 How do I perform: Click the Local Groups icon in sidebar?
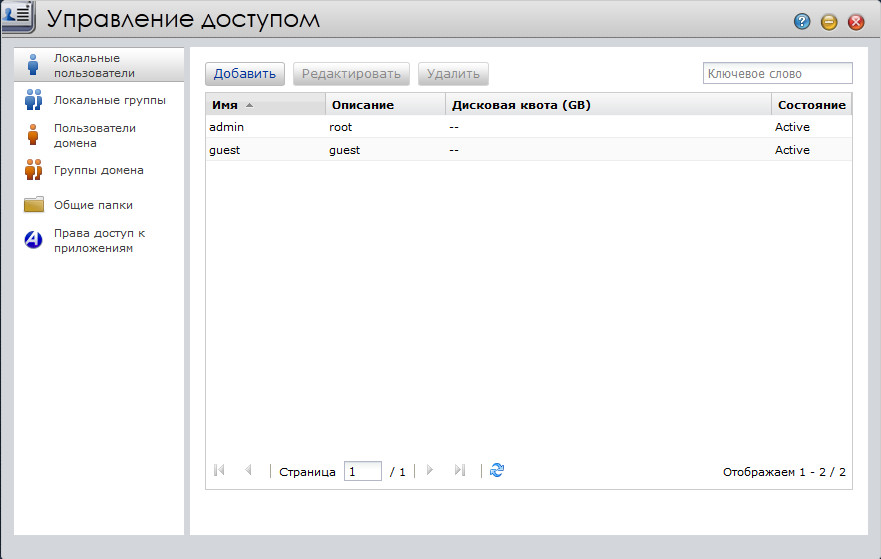point(33,99)
